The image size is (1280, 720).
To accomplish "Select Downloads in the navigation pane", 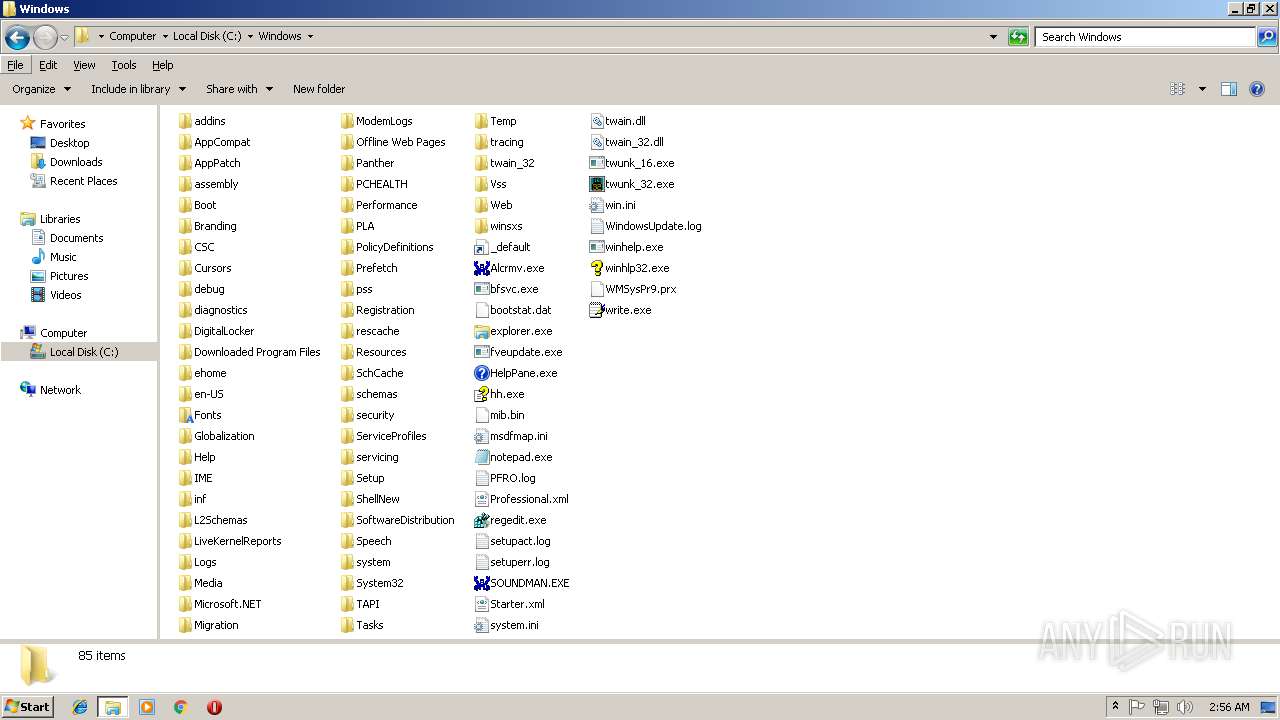I will [76, 162].
